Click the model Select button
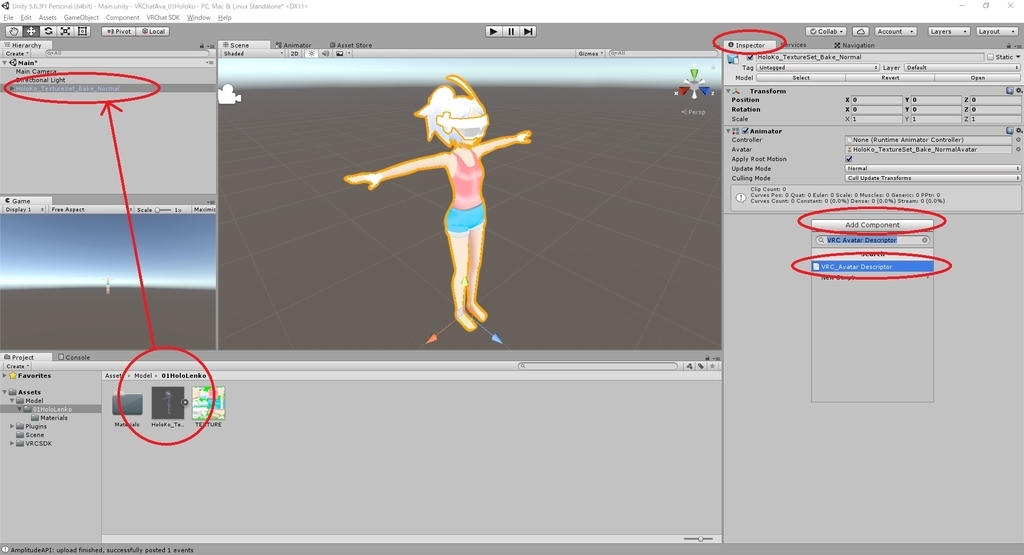 [801, 78]
